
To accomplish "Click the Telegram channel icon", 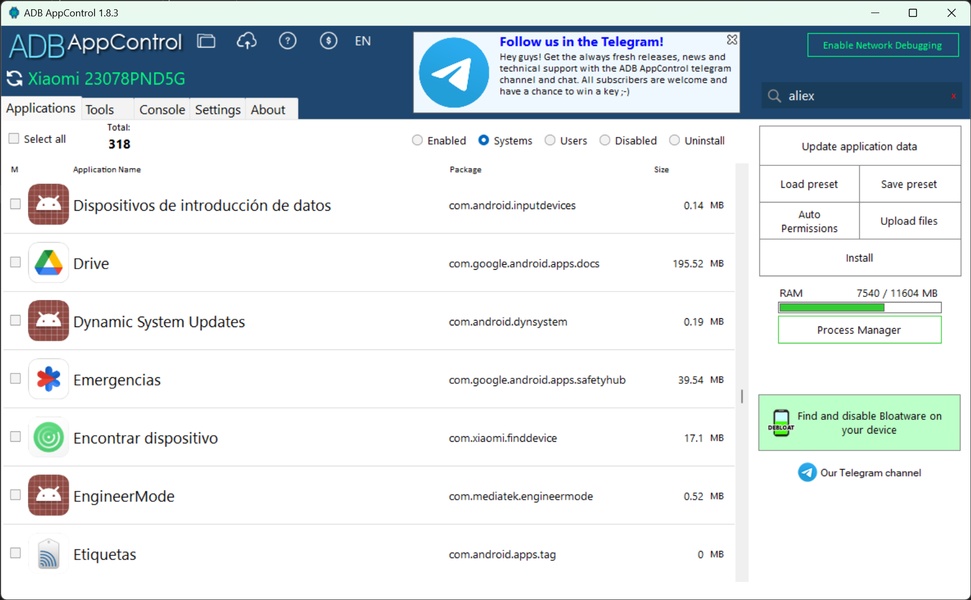I will 807,473.
